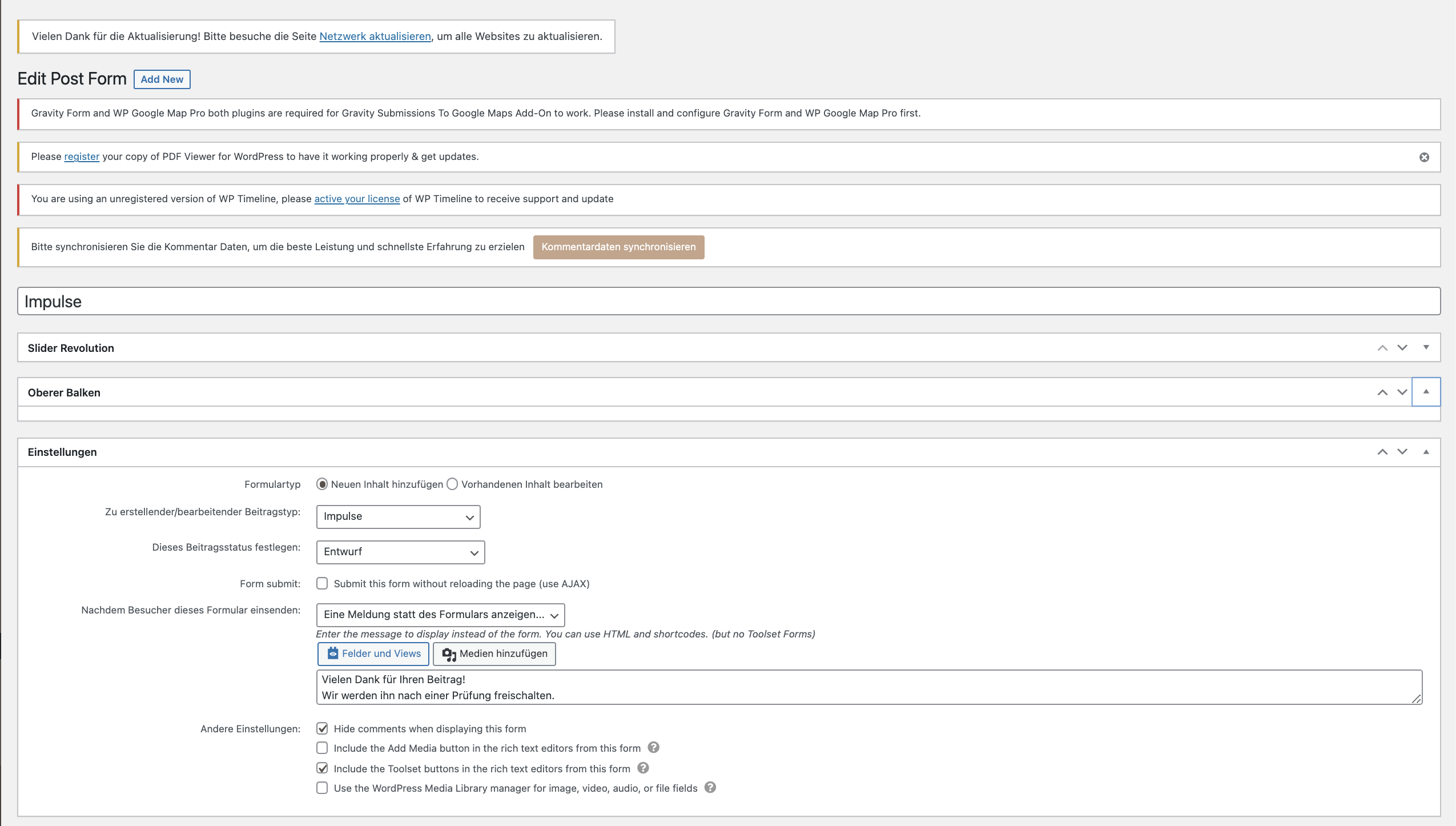
Task: Click the form title field 'Impulse'
Action: (x=729, y=301)
